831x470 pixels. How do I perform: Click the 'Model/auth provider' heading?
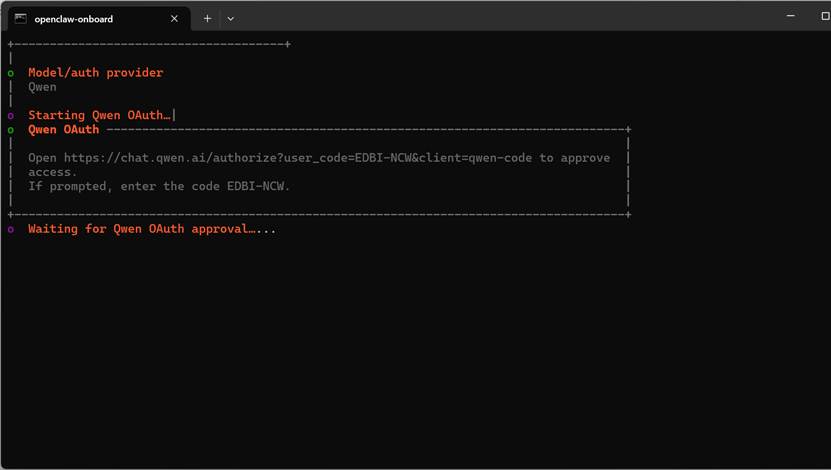tap(95, 73)
